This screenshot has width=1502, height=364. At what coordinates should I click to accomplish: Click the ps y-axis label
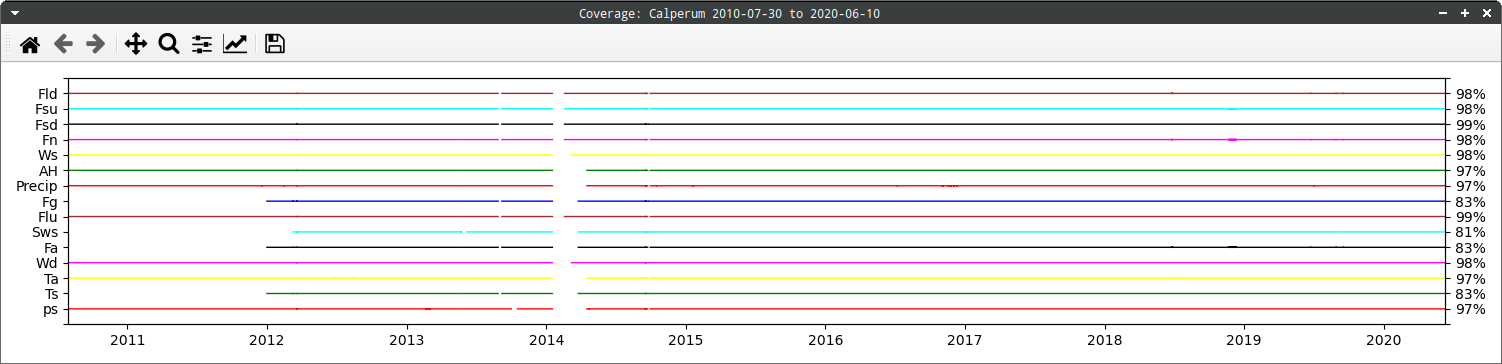(x=49, y=309)
